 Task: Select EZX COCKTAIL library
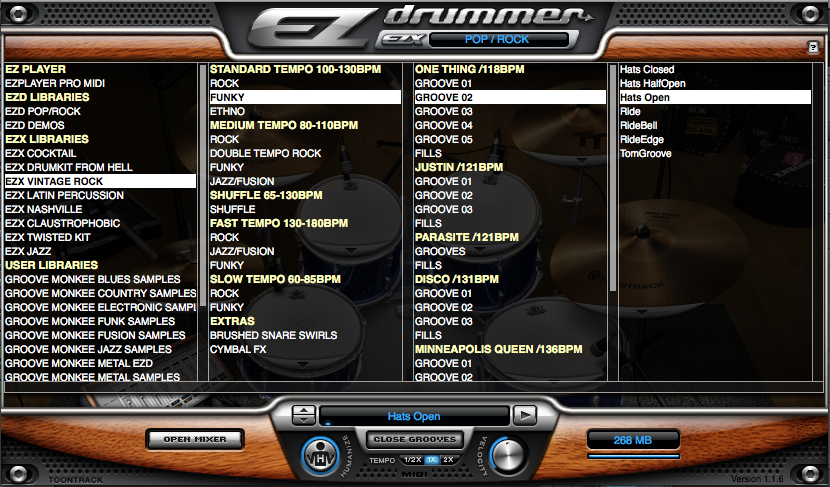100,153
